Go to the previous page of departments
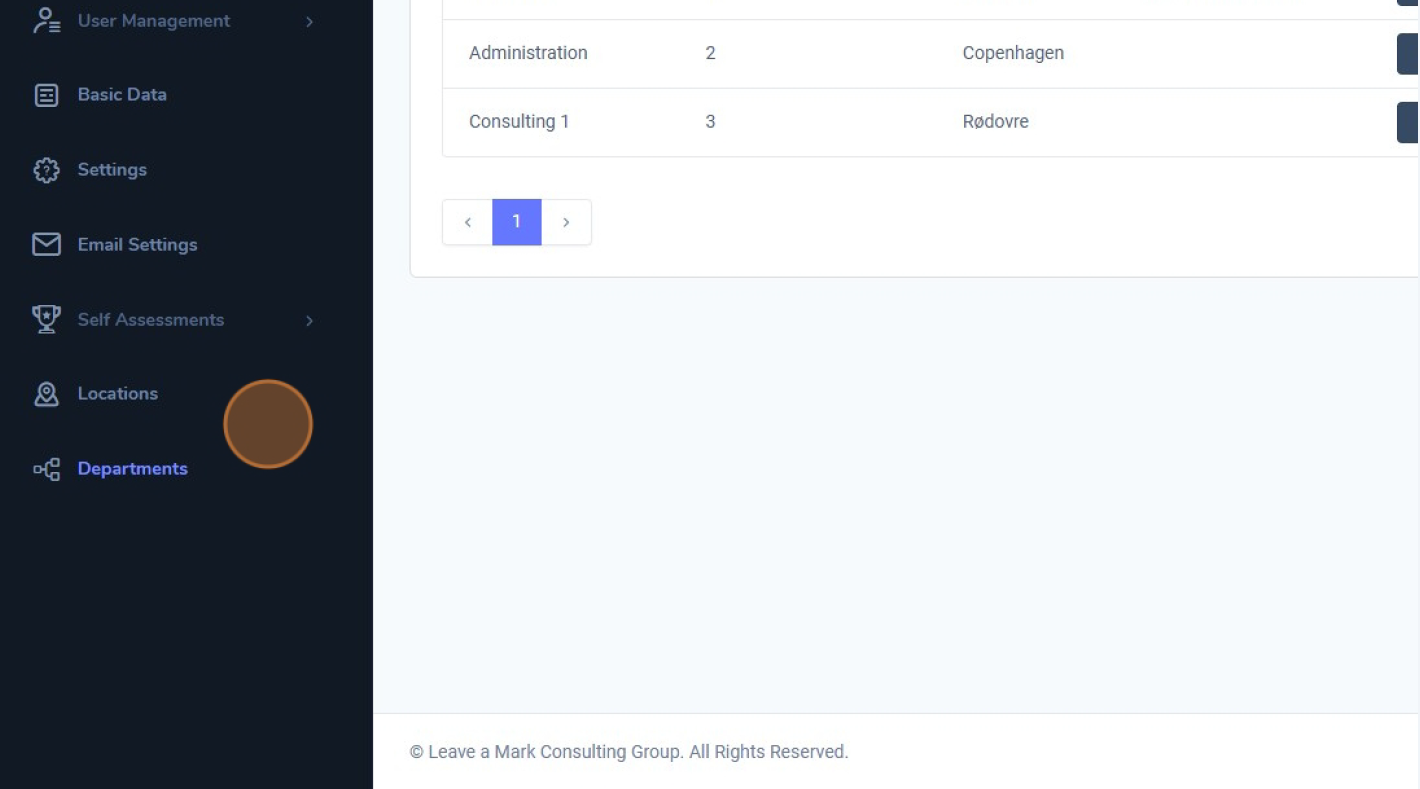This screenshot has width=1420, height=789. click(467, 222)
